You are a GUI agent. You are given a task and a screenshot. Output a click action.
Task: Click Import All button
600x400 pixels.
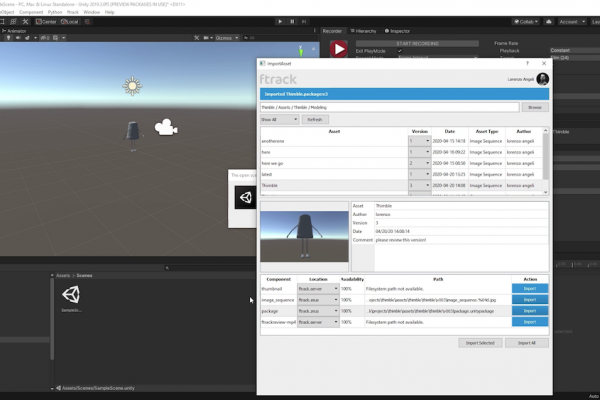coord(527,343)
